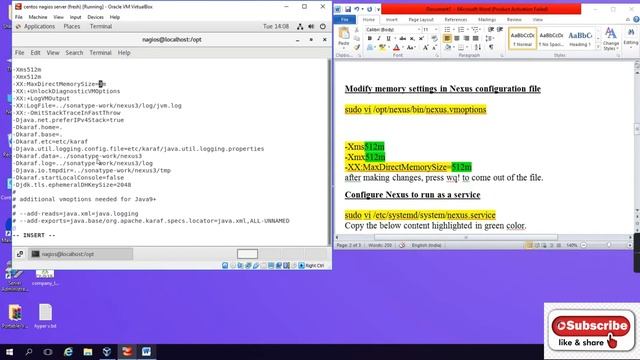Open the Change Styles dropdown
Viewport: 640px width, 360px height.
tap(611, 39)
